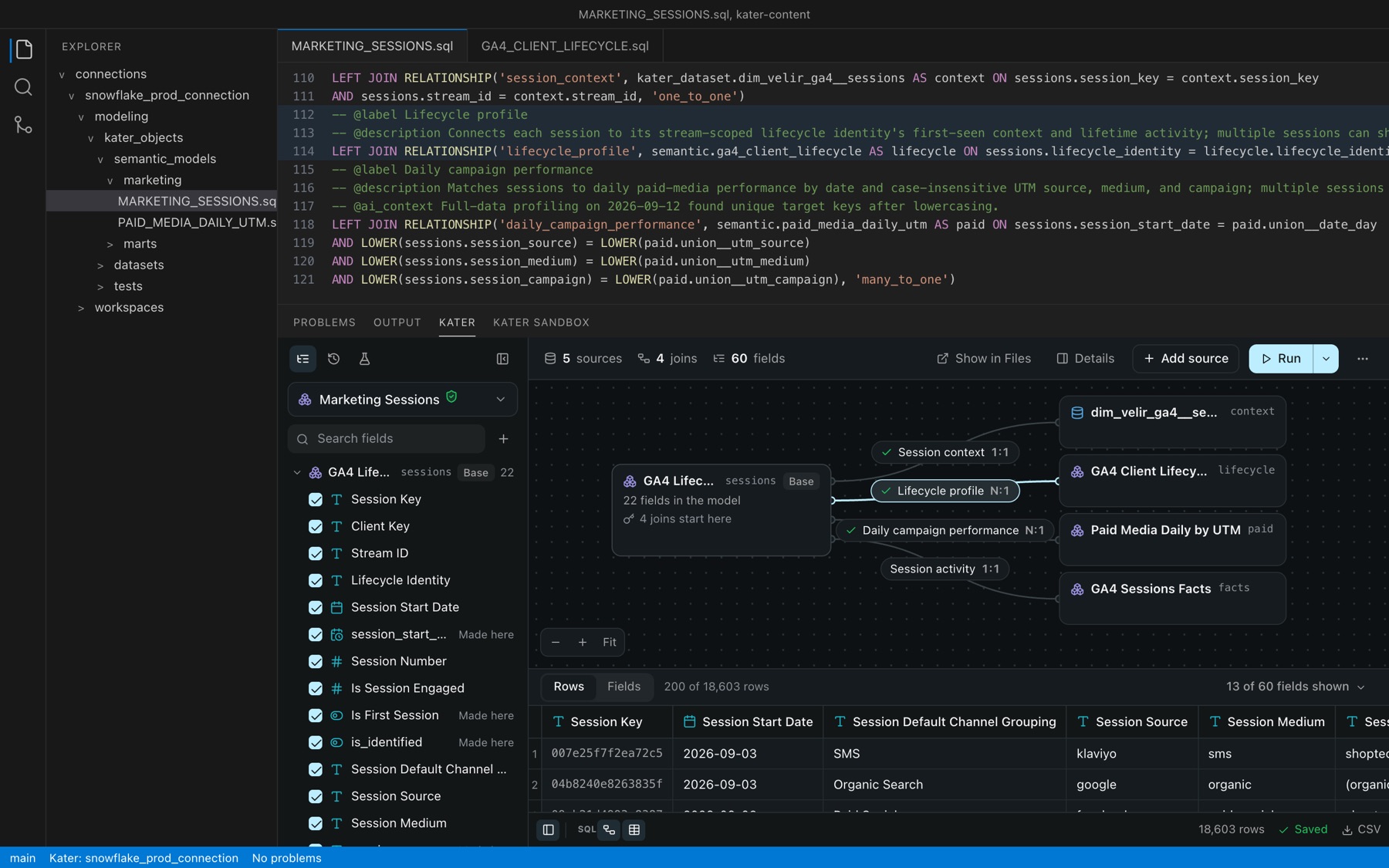The height and width of the screenshot is (868, 1389).
Task: Open the KATER SANDBOX panel tab
Action: coord(541,323)
